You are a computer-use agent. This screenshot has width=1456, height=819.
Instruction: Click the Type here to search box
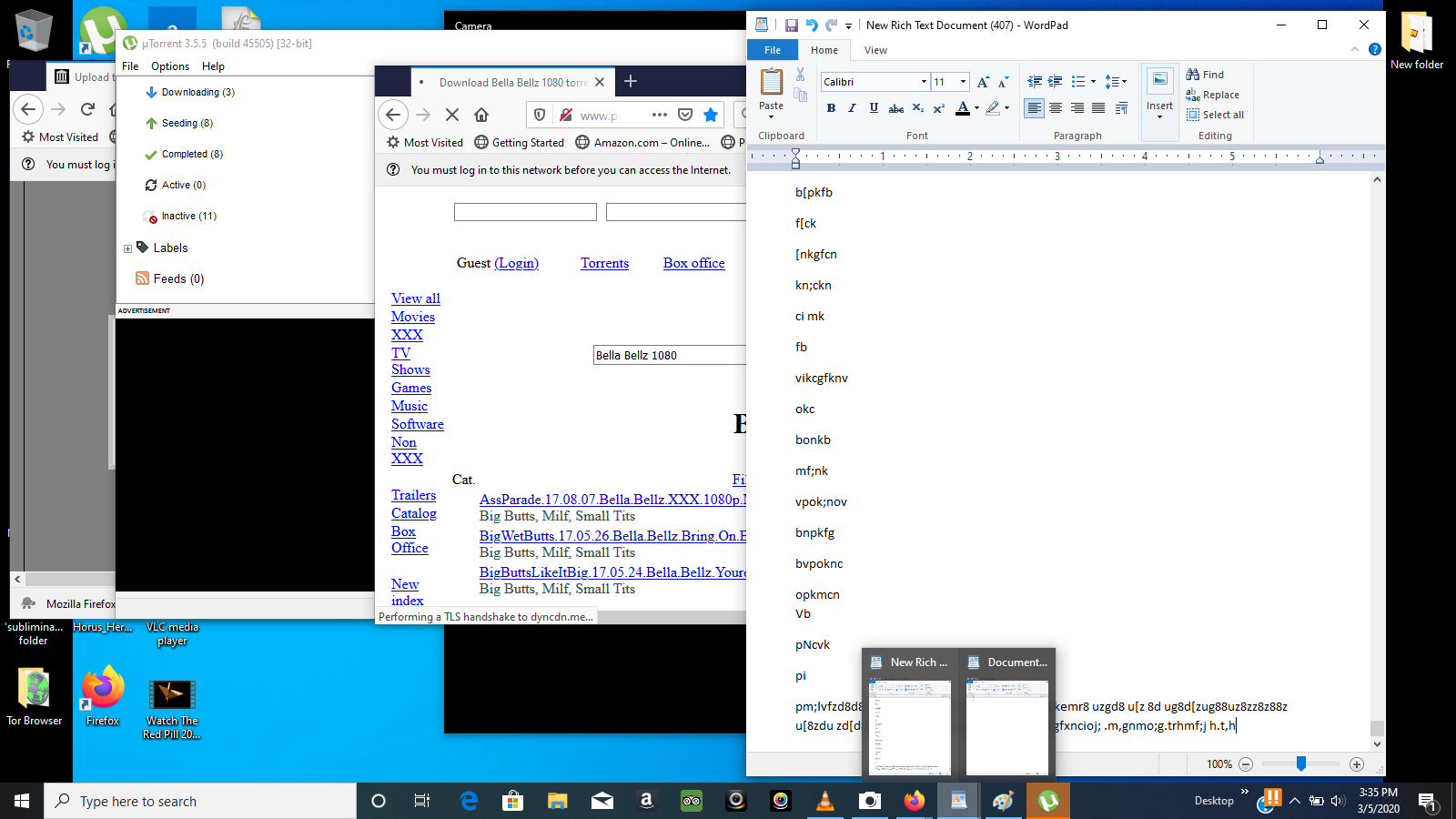(x=200, y=801)
